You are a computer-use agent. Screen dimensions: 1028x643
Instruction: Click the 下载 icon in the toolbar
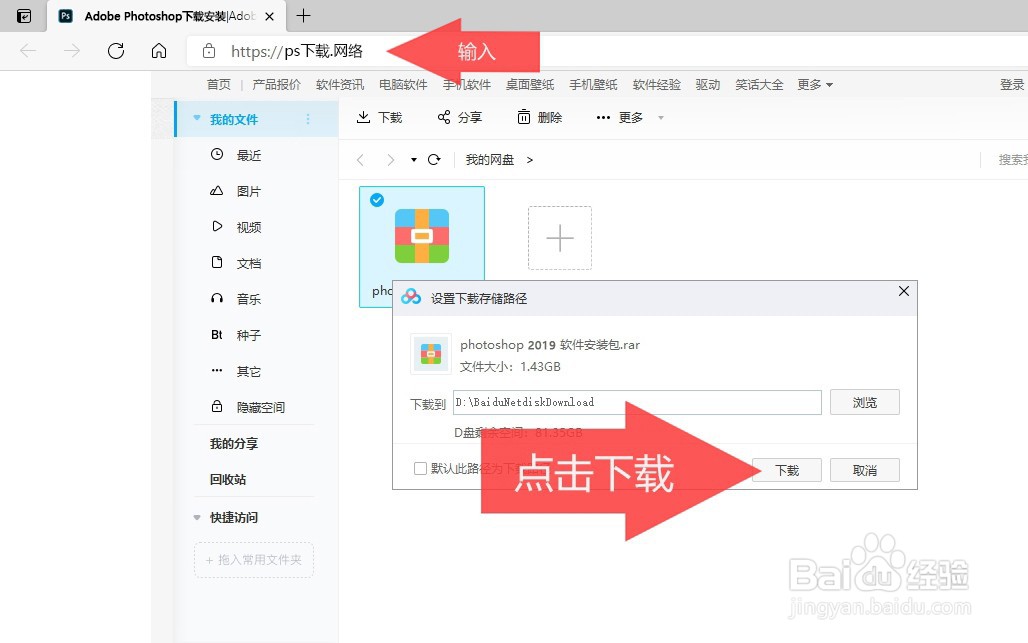click(366, 117)
